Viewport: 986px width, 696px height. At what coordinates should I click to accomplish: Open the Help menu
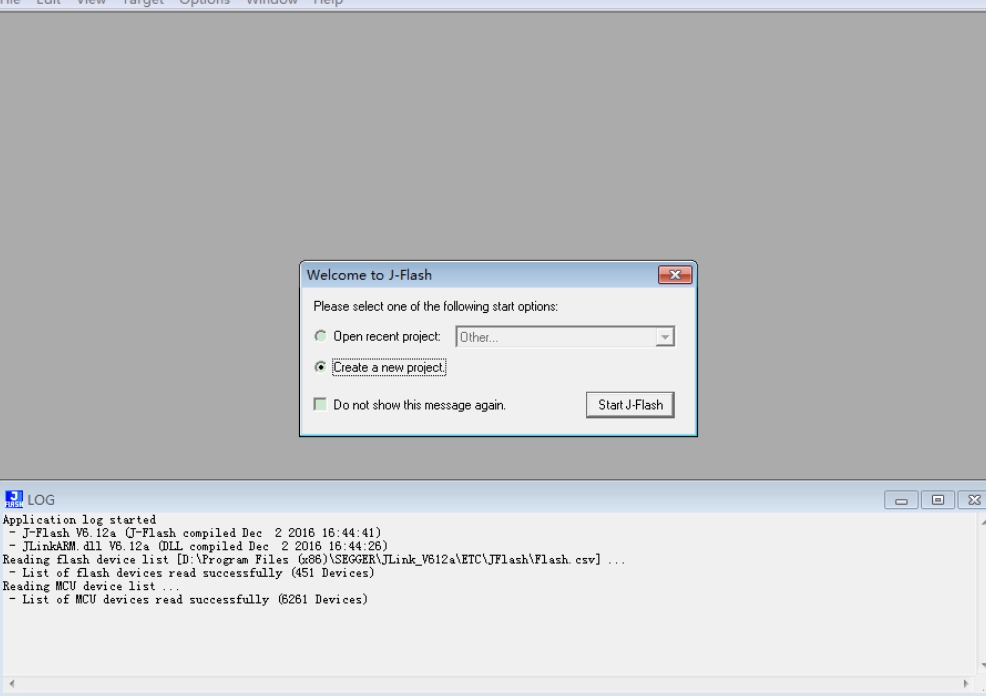coord(328,3)
